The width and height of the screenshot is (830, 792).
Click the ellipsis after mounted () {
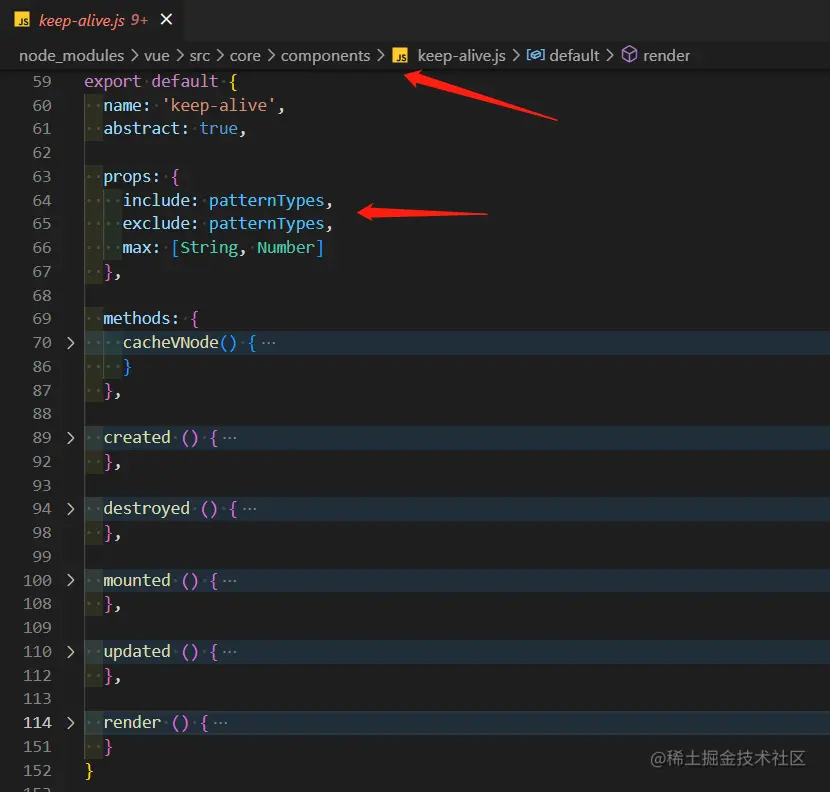pos(229,580)
